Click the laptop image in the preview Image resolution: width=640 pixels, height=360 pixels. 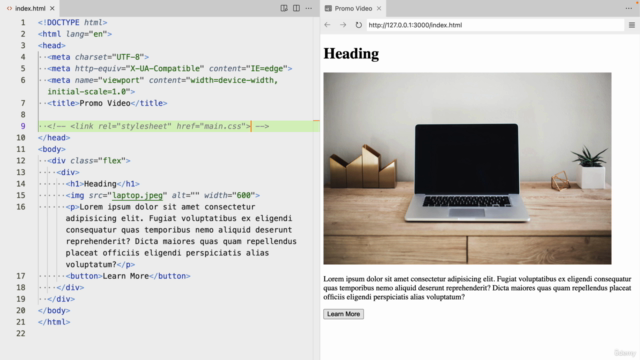coord(467,168)
